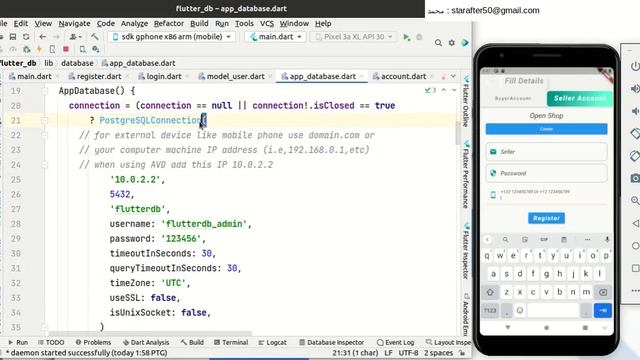The width and height of the screenshot is (640, 360).
Task: Click emulator home circle icon
Action: point(635,245)
